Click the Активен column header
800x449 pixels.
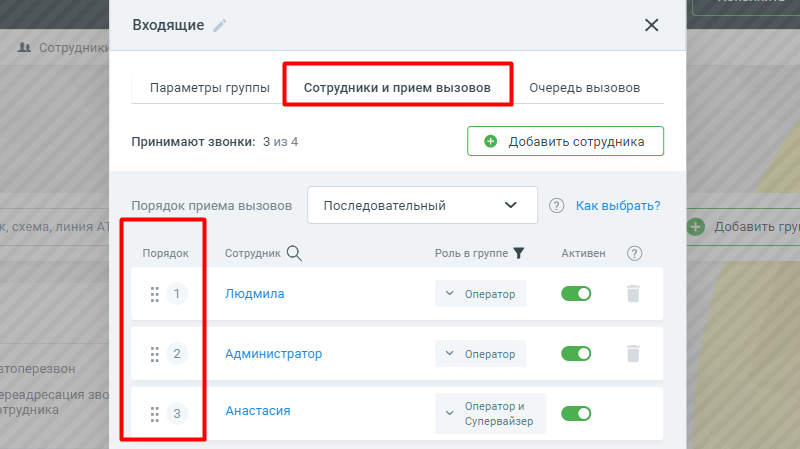[x=583, y=253]
